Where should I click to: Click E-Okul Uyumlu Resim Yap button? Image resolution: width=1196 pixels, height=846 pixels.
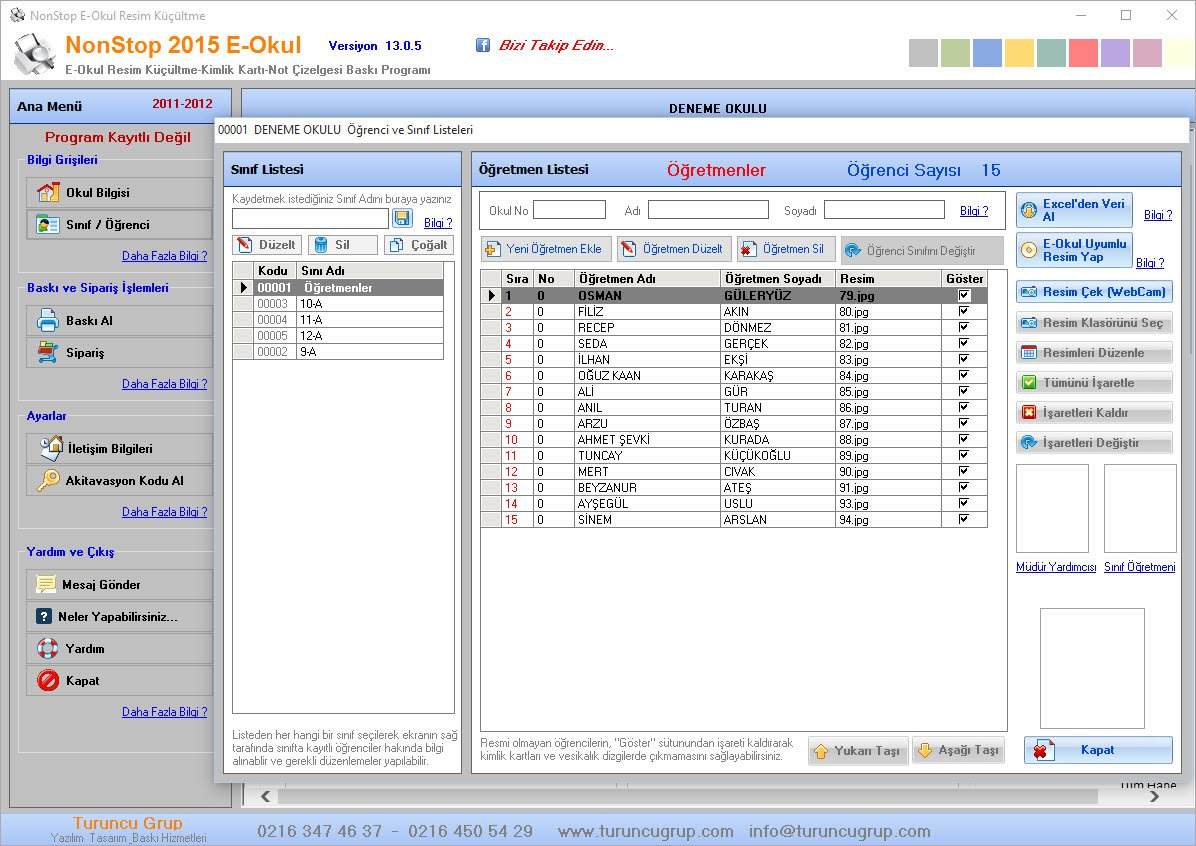point(1074,250)
